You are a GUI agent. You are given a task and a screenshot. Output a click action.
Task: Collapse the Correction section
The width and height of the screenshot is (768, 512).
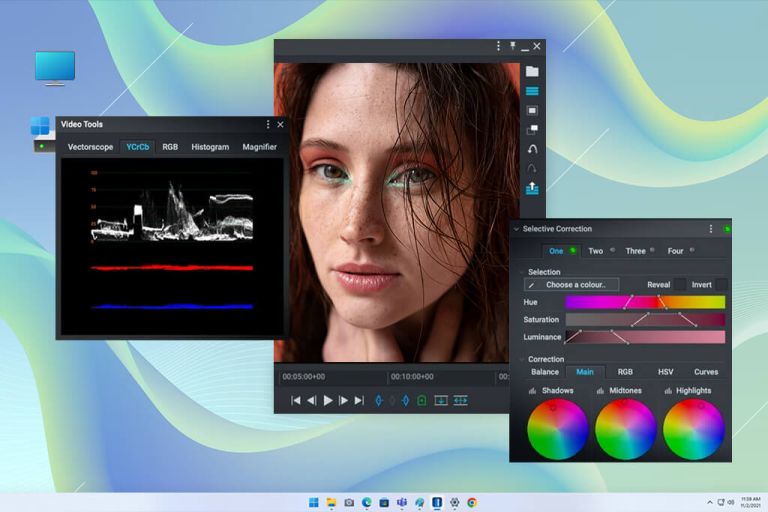point(521,359)
